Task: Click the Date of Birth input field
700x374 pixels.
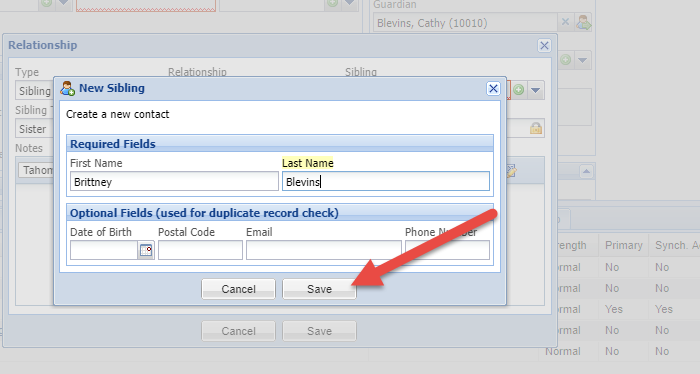Action: tap(104, 250)
